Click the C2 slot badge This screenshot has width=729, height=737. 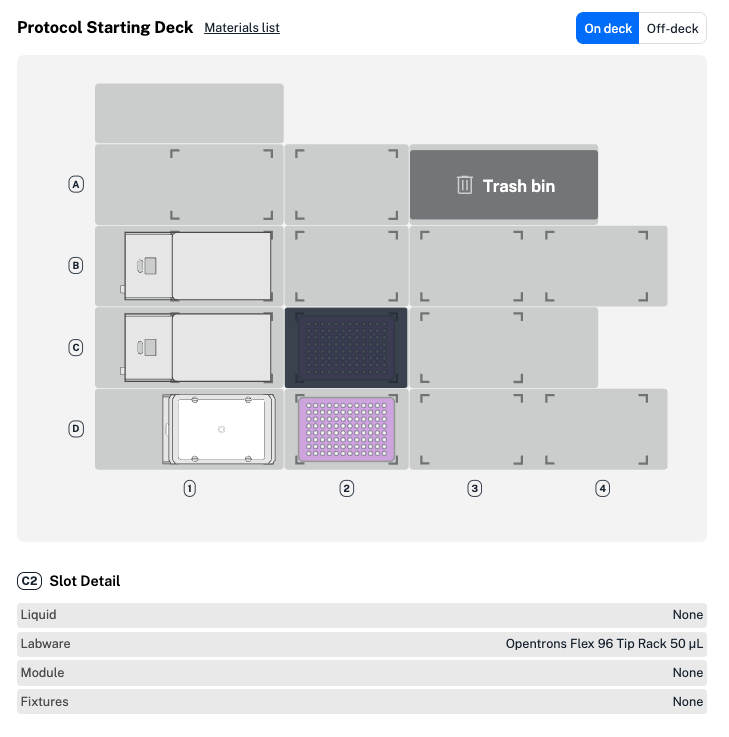pyautogui.click(x=29, y=581)
